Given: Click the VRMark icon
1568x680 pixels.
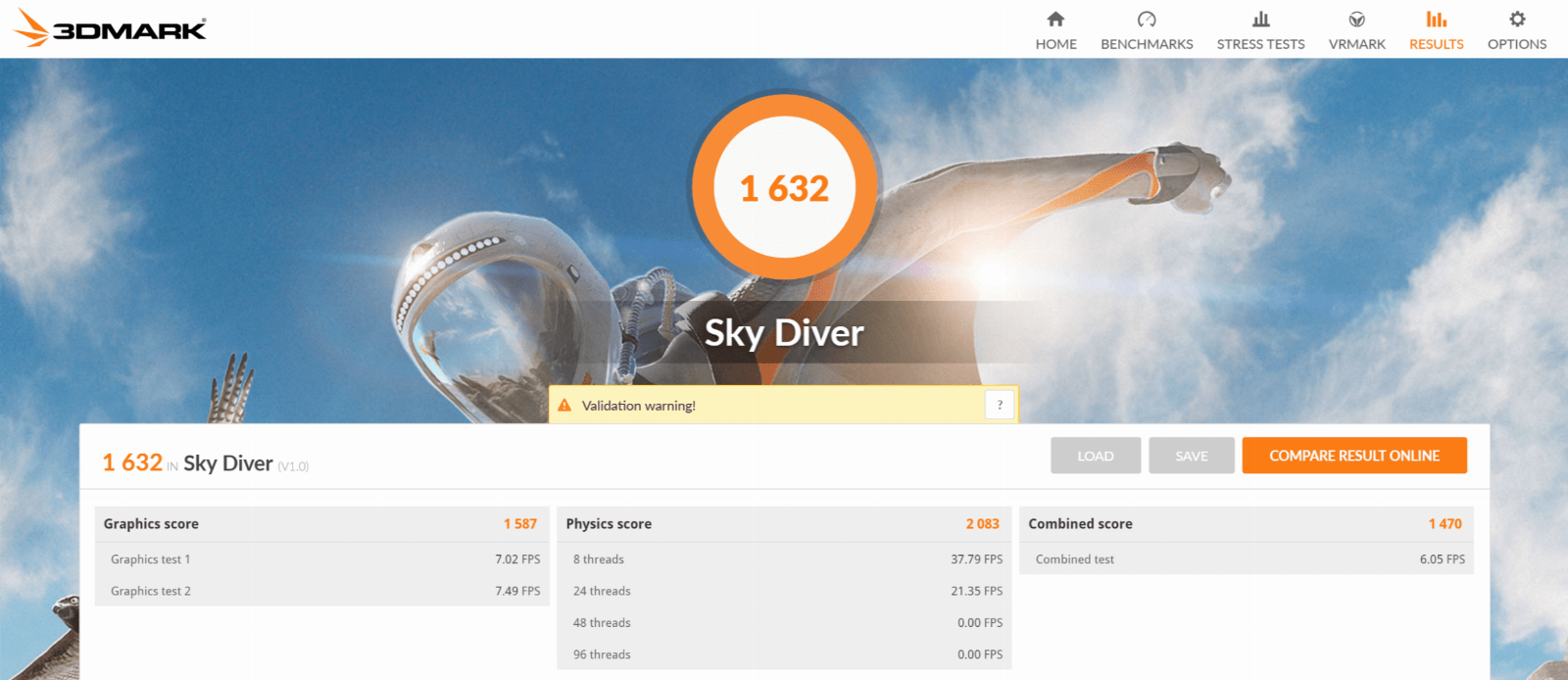Looking at the screenshot, I should [1357, 19].
